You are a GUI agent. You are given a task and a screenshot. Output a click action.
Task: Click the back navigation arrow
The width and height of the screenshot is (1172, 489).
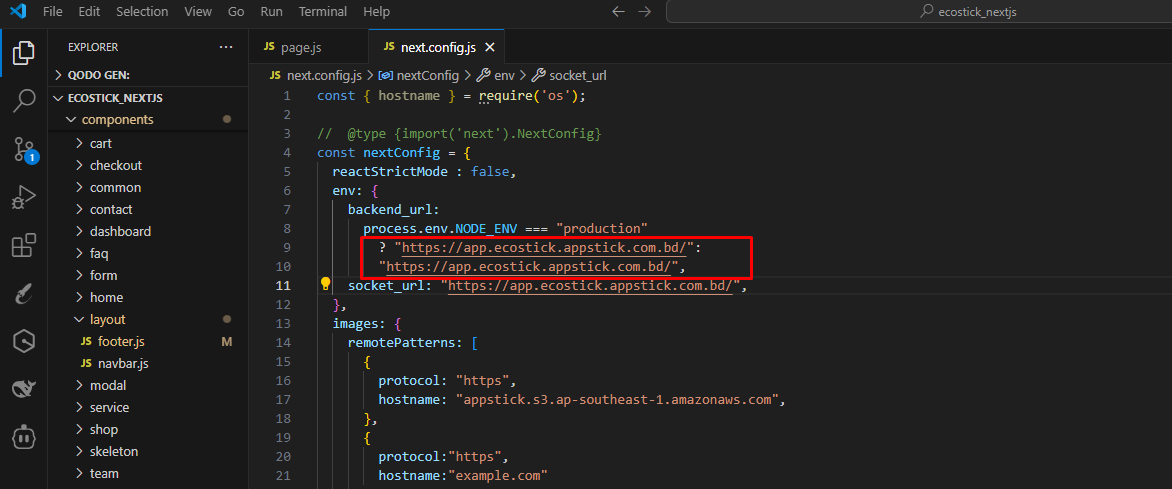click(x=618, y=12)
